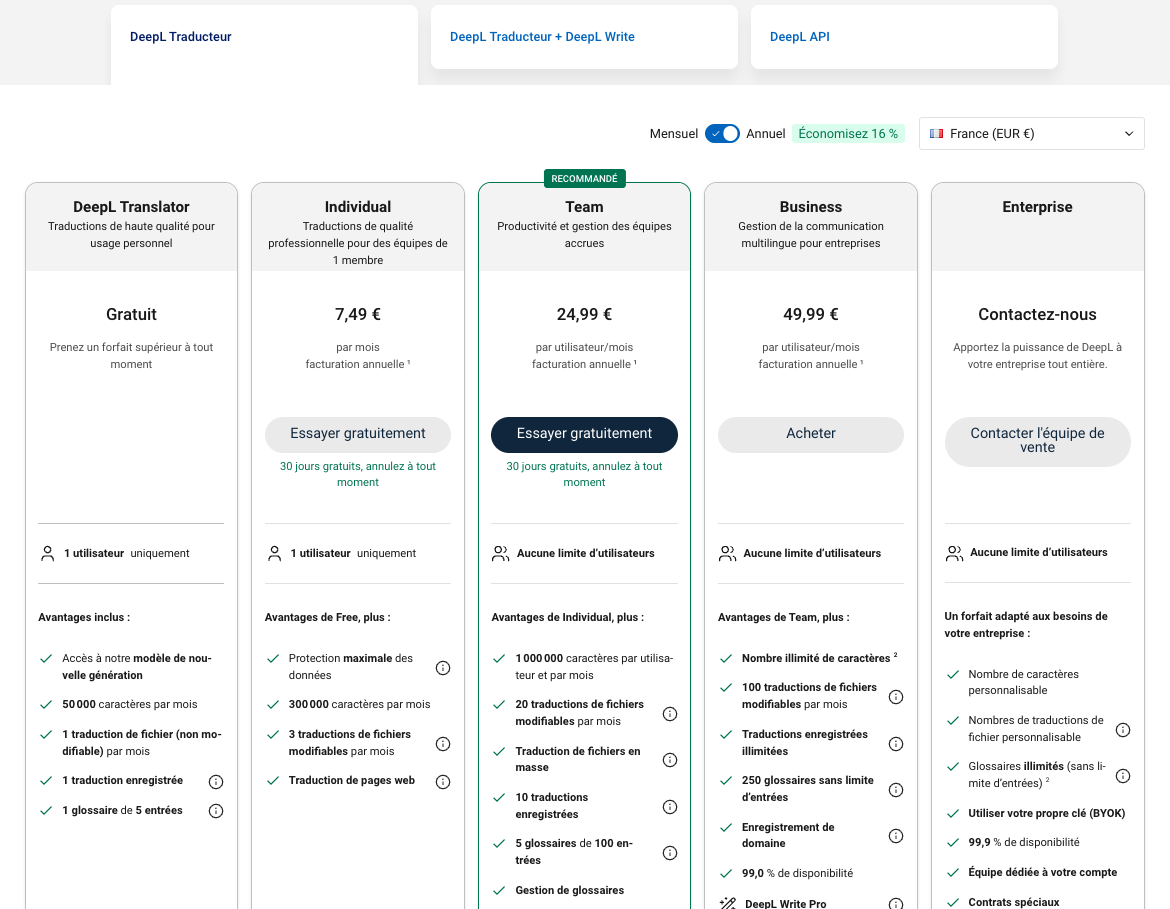Open info for Traductions enregistrées illimitées
1170x909 pixels.
point(896,743)
